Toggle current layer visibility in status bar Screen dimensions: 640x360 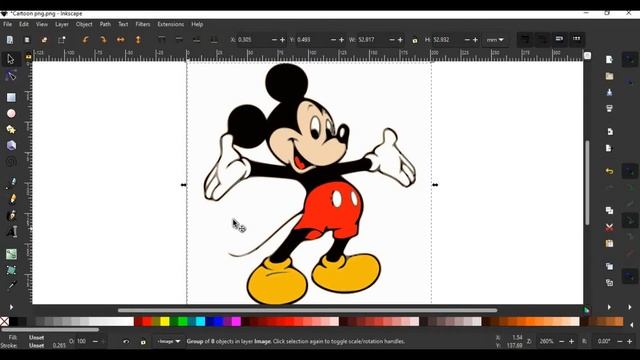(x=126, y=342)
